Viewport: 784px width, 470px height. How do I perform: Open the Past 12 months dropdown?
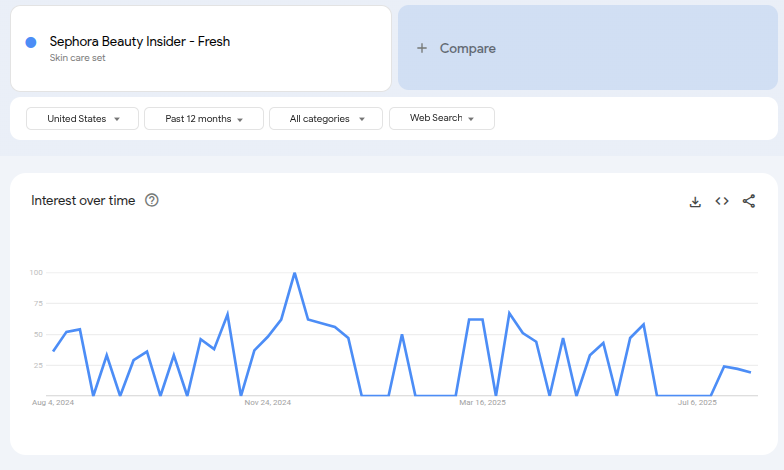204,118
